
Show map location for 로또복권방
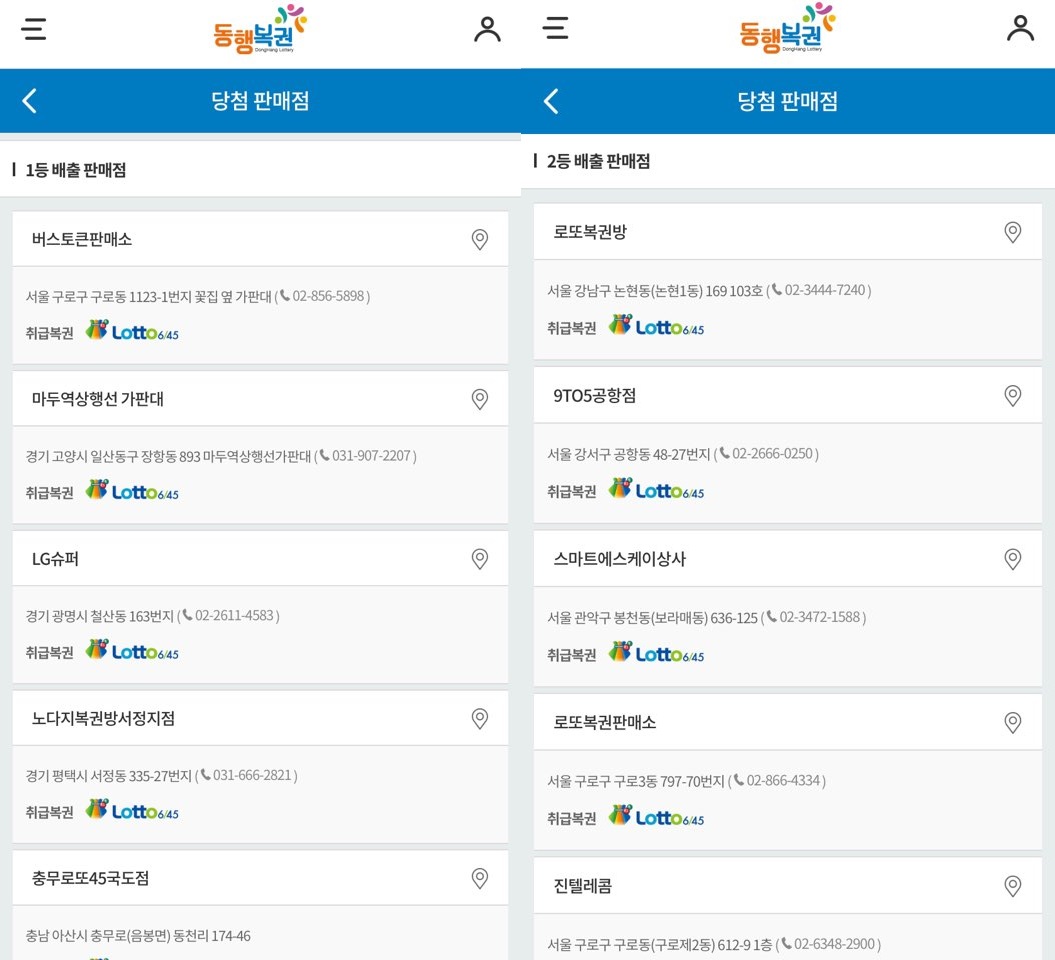point(1013,232)
